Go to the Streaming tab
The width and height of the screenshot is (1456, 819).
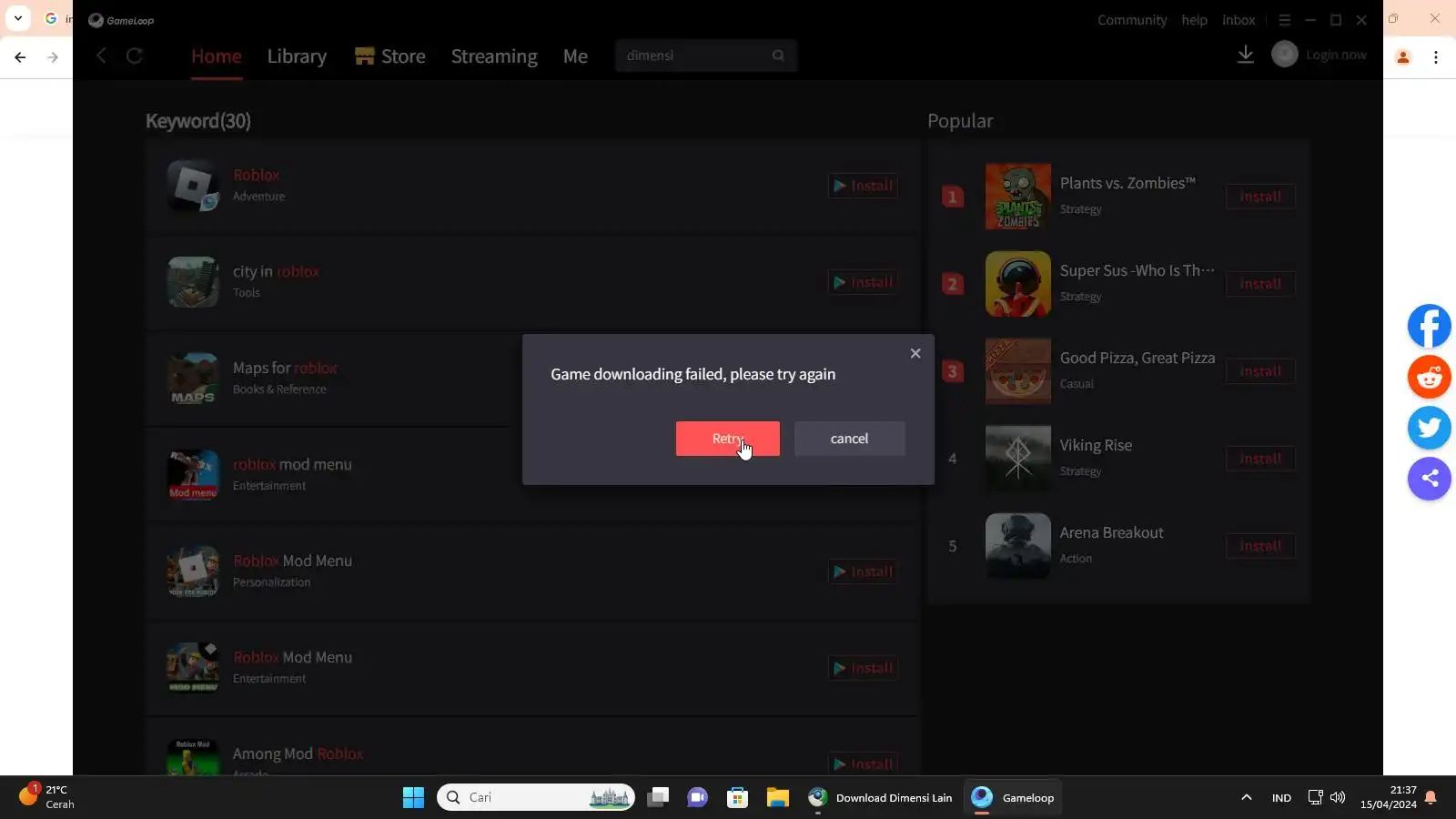click(x=494, y=56)
